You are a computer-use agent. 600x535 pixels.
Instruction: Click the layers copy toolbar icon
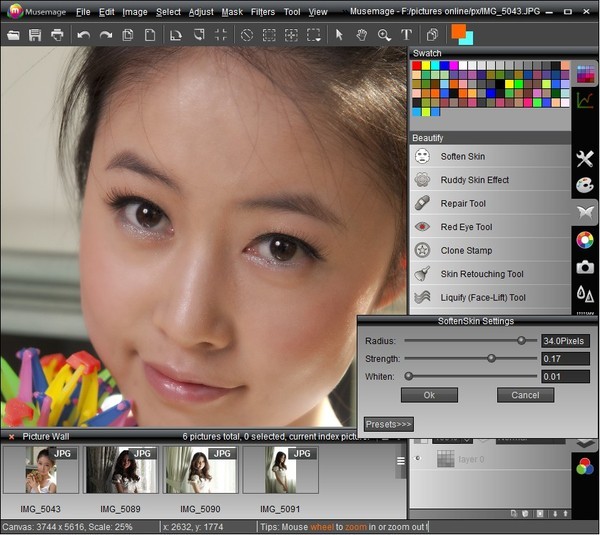click(x=432, y=35)
